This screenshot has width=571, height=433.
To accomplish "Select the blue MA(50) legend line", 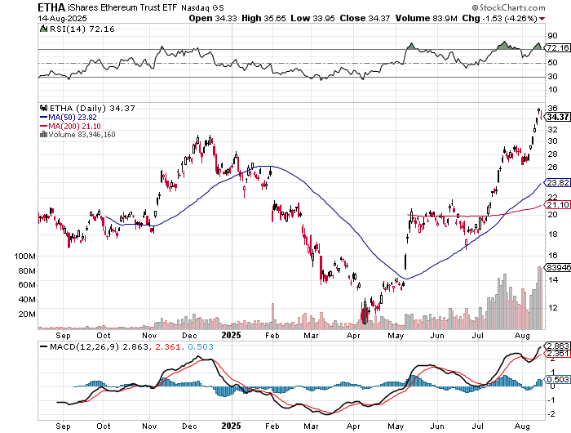I will [44, 117].
